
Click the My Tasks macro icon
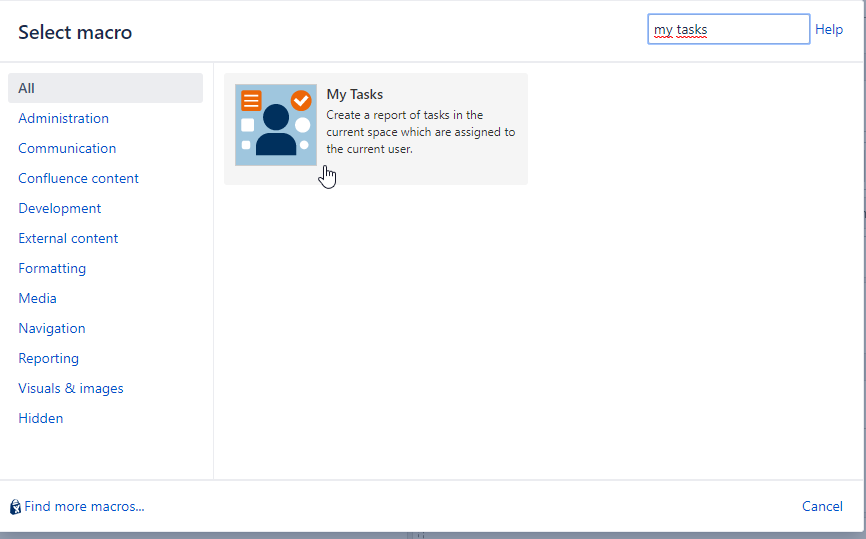(275, 125)
